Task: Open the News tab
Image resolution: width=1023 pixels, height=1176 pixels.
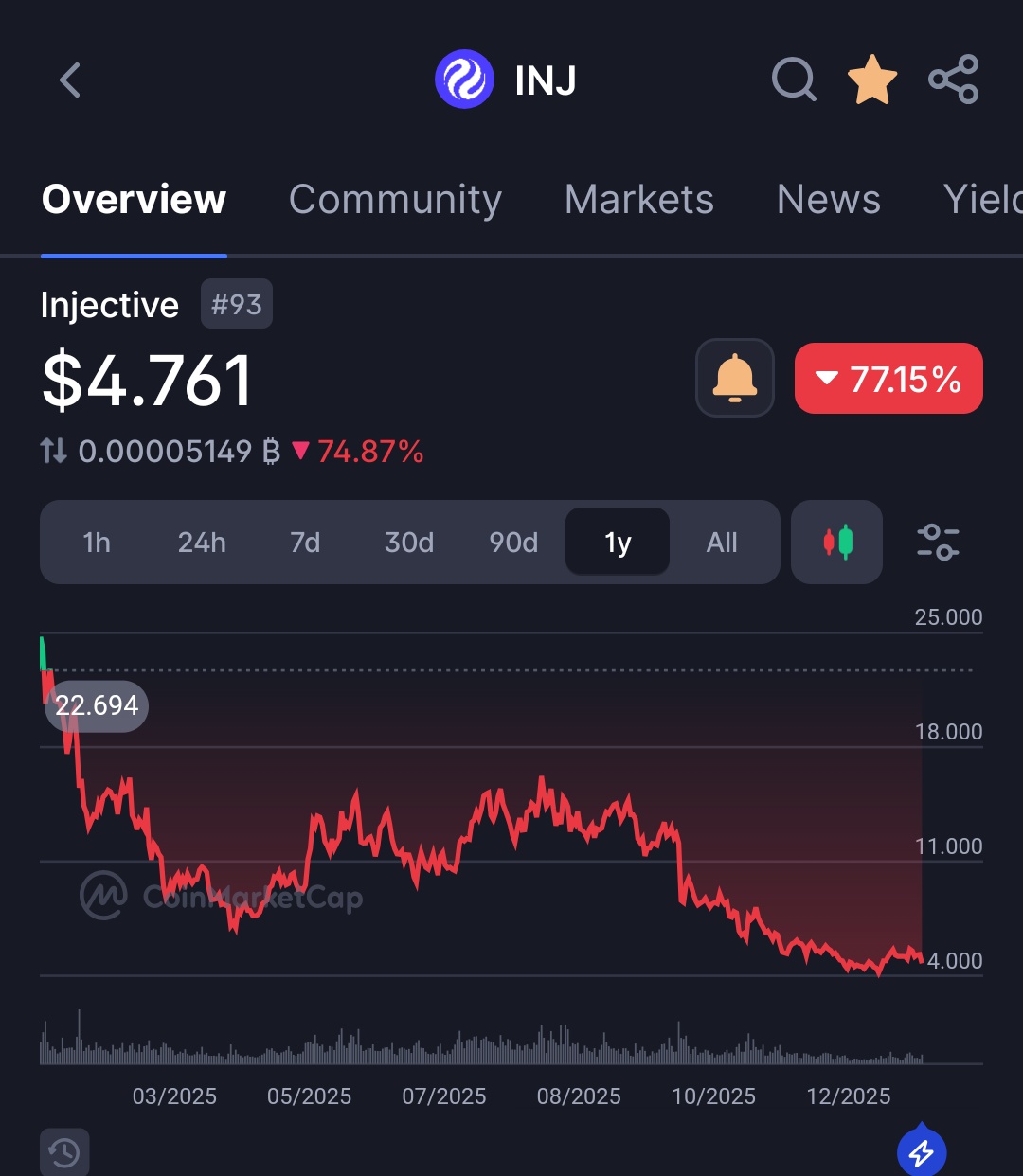Action: coord(829,200)
